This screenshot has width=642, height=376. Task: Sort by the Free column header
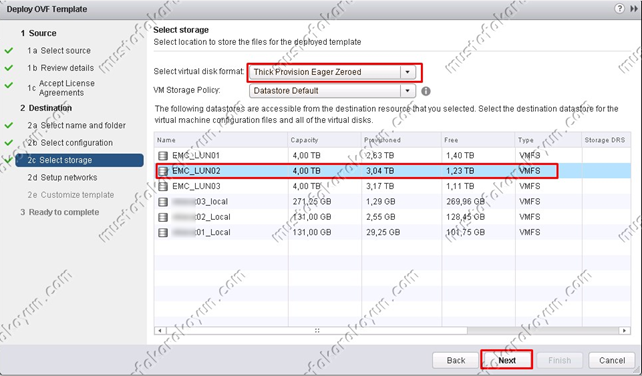(478, 140)
